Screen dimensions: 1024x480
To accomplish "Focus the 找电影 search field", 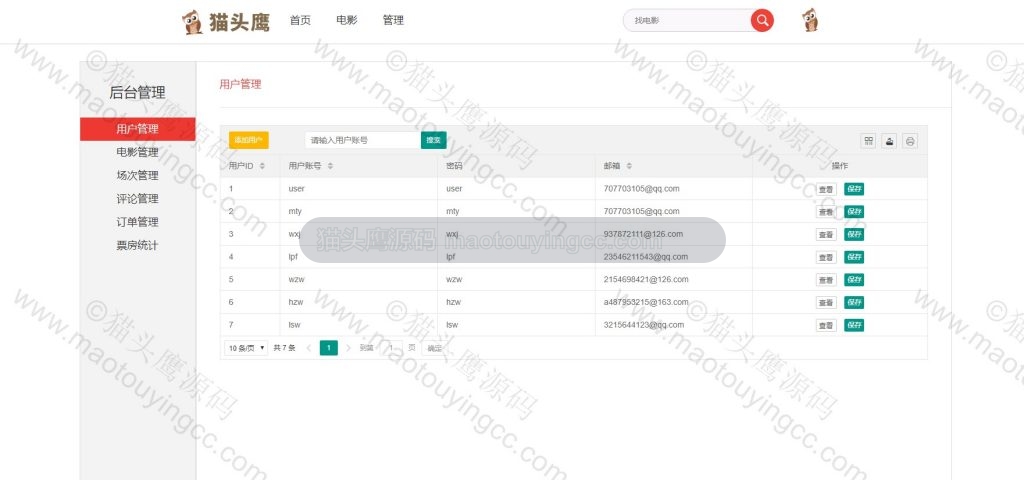I will coord(689,20).
